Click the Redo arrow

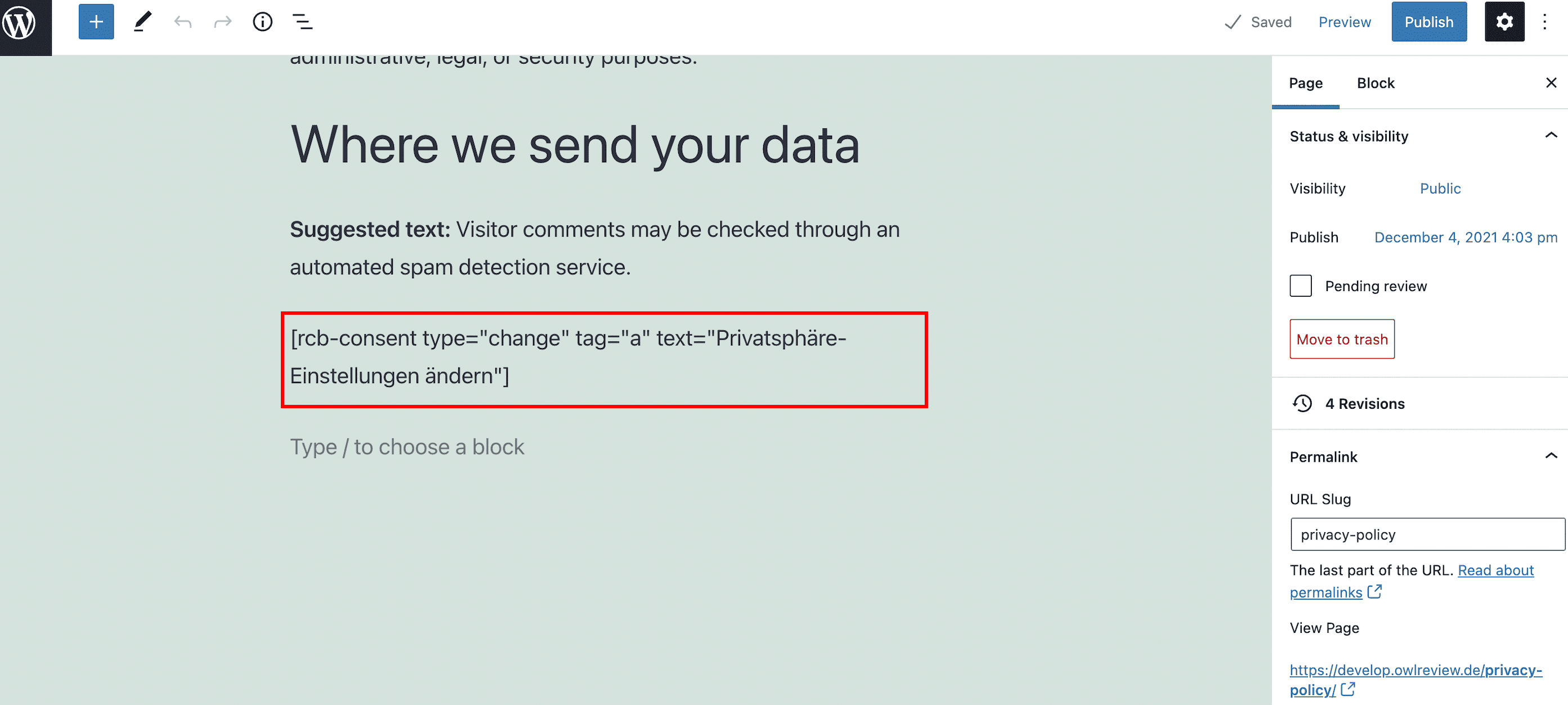click(x=223, y=23)
